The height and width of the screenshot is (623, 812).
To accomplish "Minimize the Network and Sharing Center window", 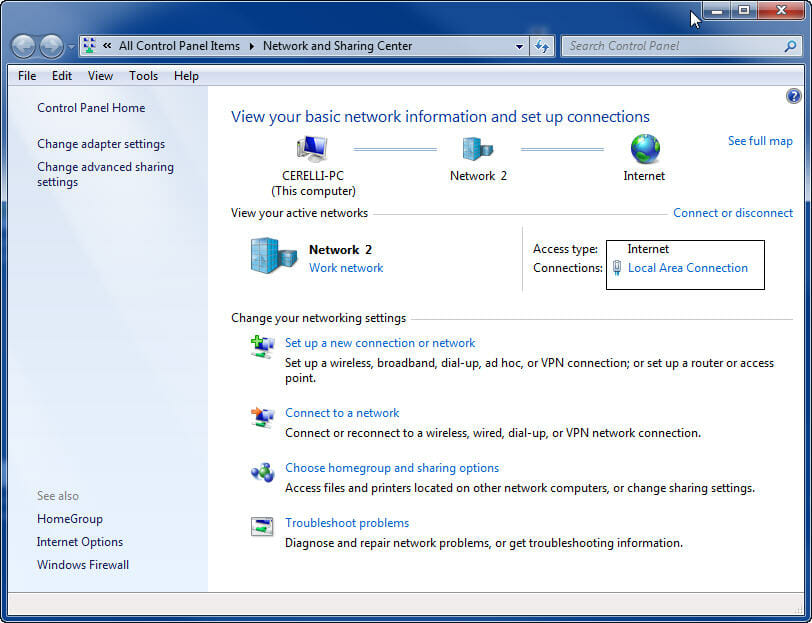I will pos(717,10).
